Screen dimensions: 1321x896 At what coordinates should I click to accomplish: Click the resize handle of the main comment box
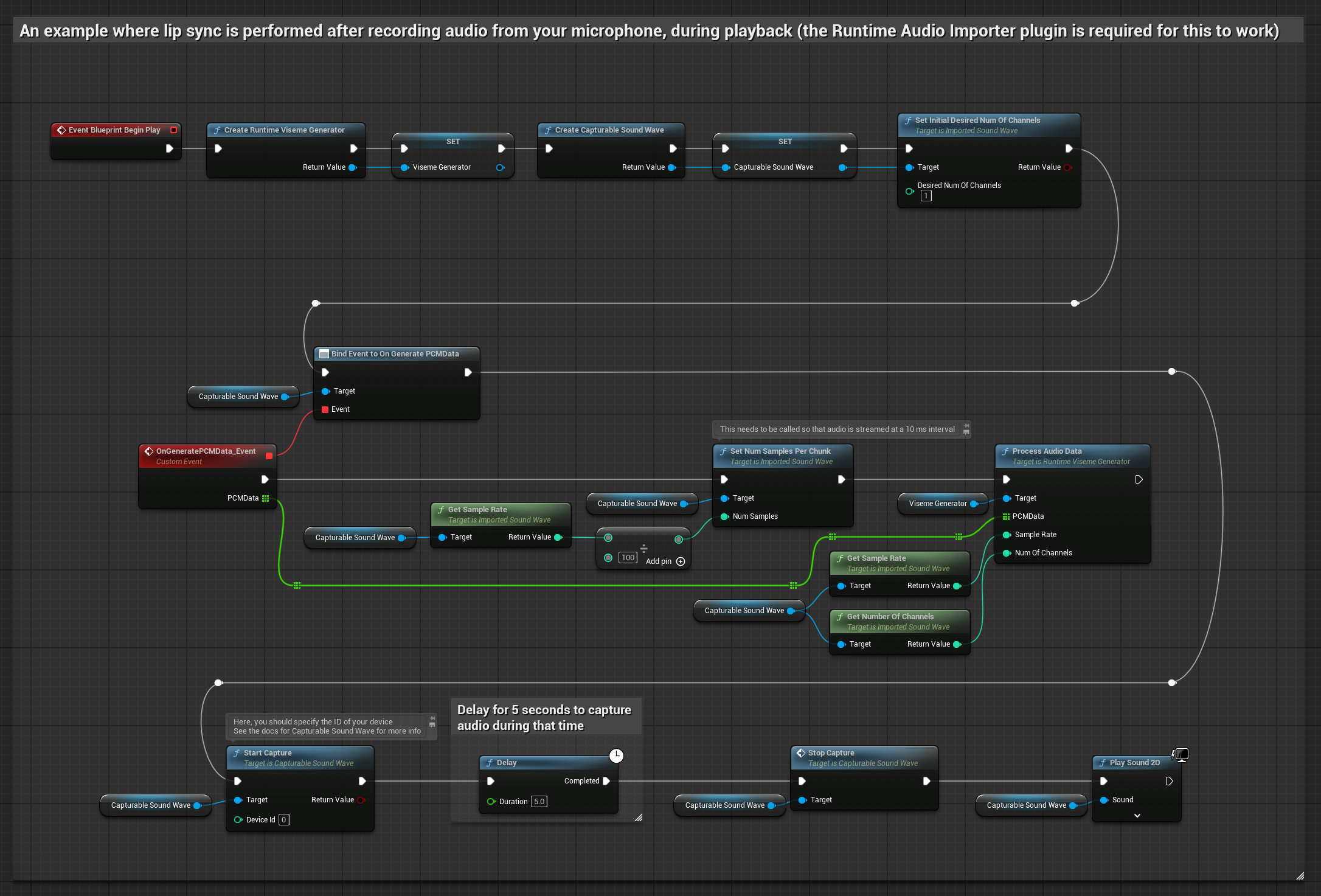1300,876
